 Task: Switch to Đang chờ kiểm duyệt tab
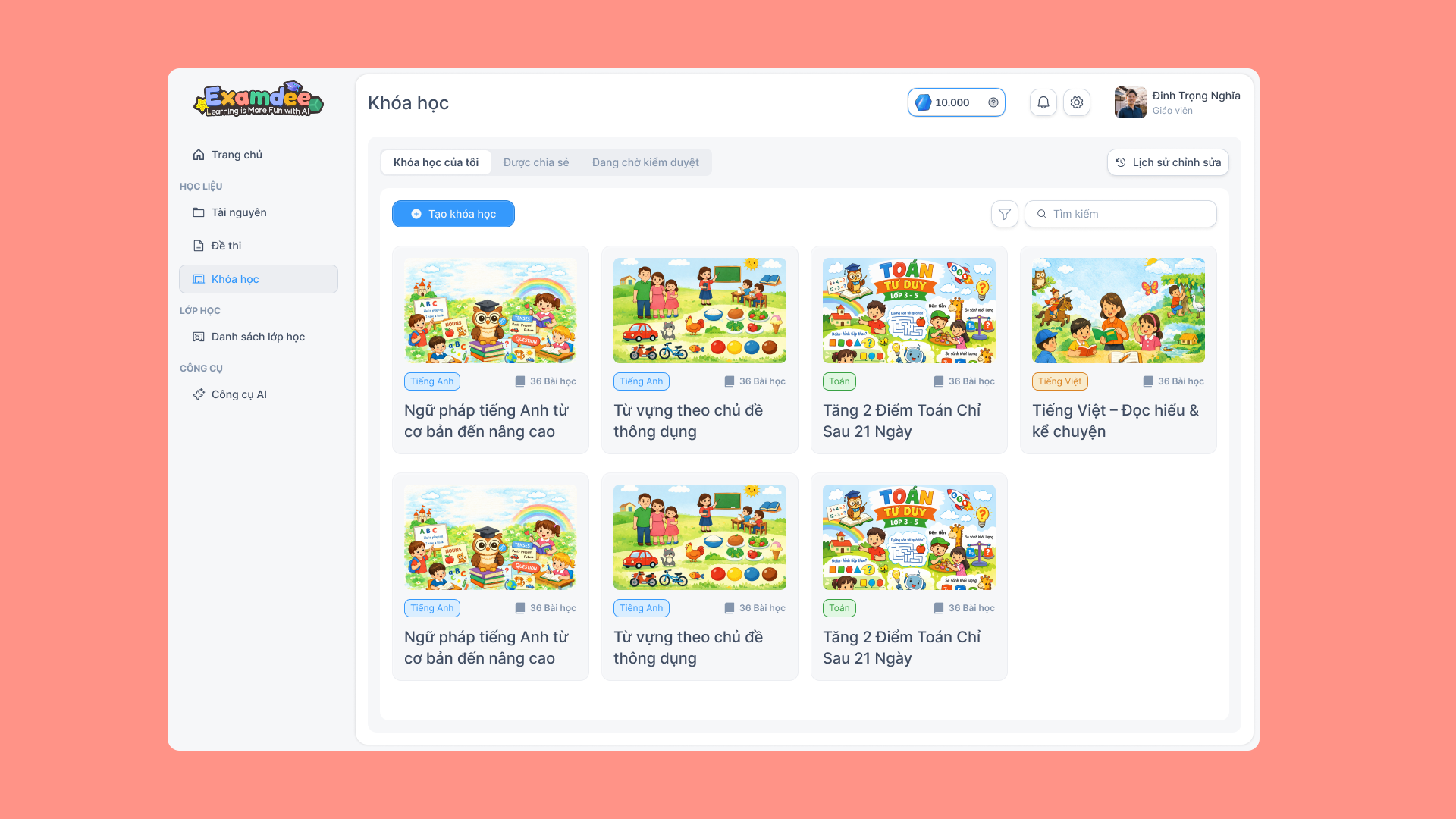click(645, 162)
